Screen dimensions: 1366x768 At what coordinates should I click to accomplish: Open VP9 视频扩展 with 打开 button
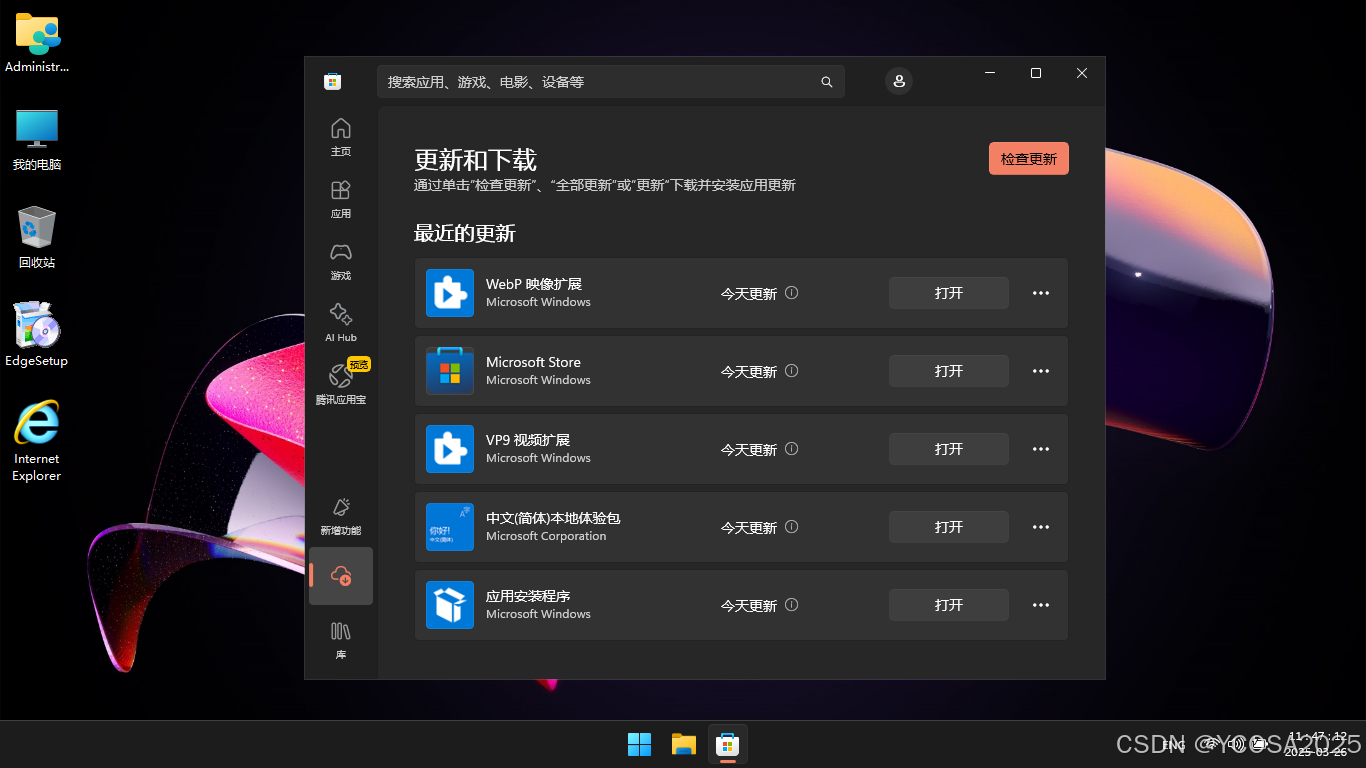949,449
